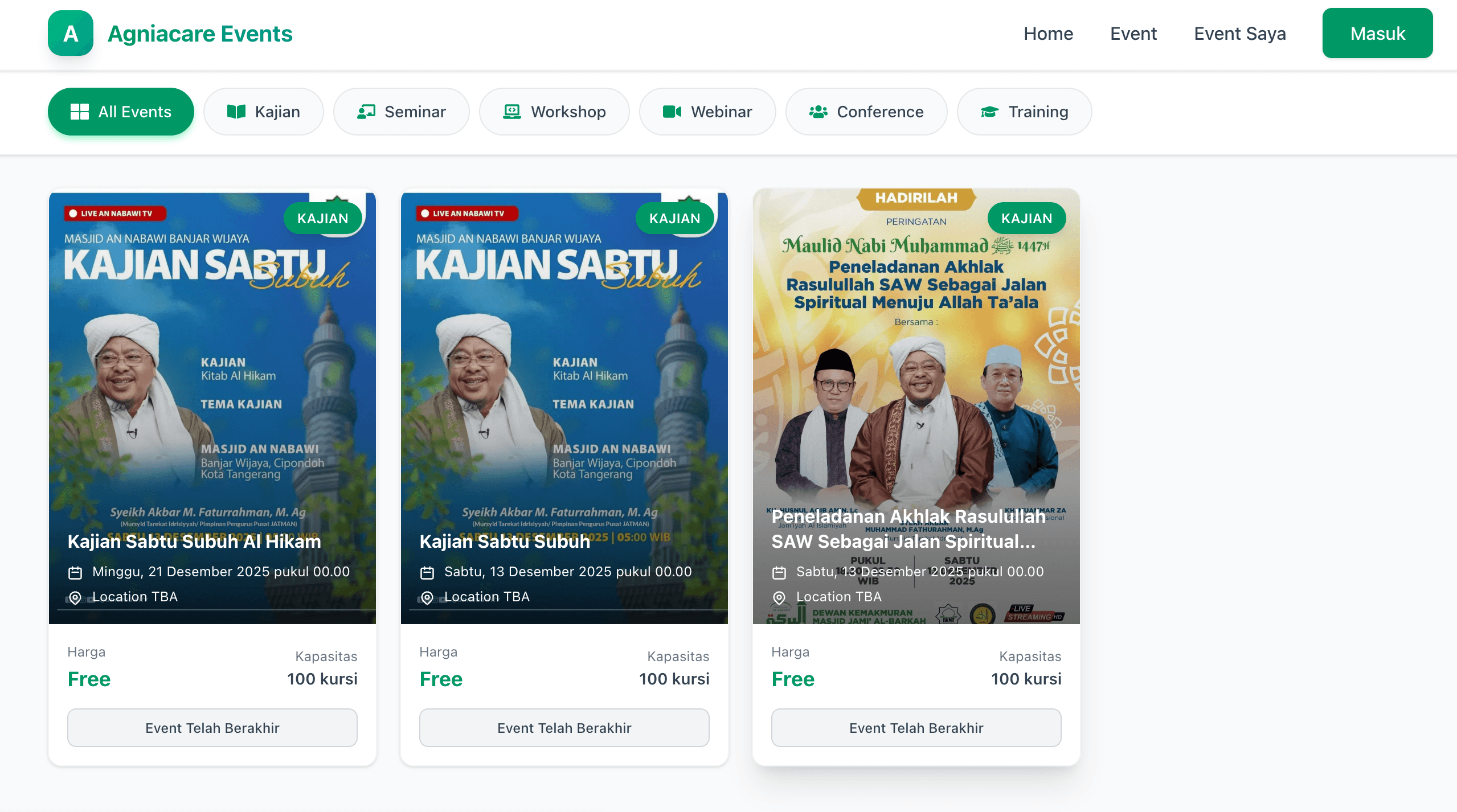Click the Masuk login button
1457x812 pixels.
click(x=1377, y=33)
